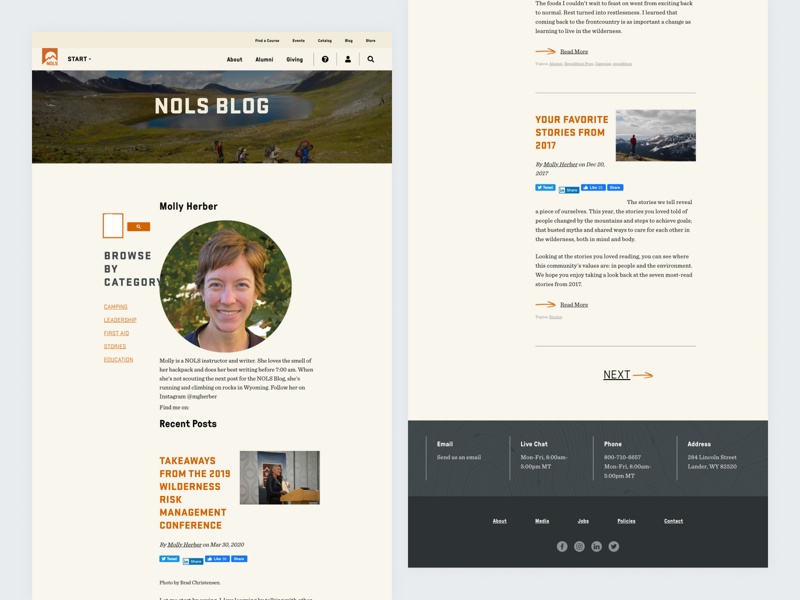Image resolution: width=800 pixels, height=600 pixels.
Task: Open the Facebook icon in the footer
Action: click(562, 546)
